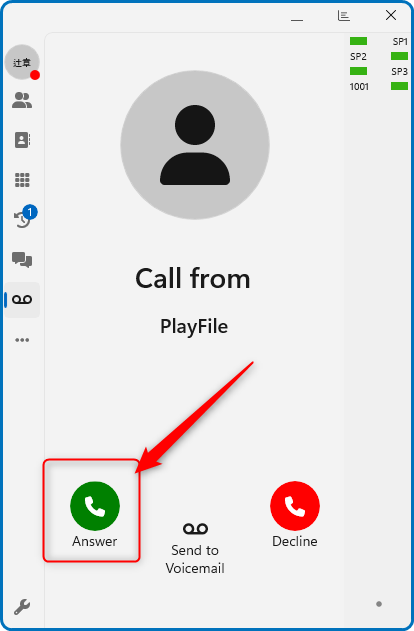Send the call to voicemail

point(195,548)
